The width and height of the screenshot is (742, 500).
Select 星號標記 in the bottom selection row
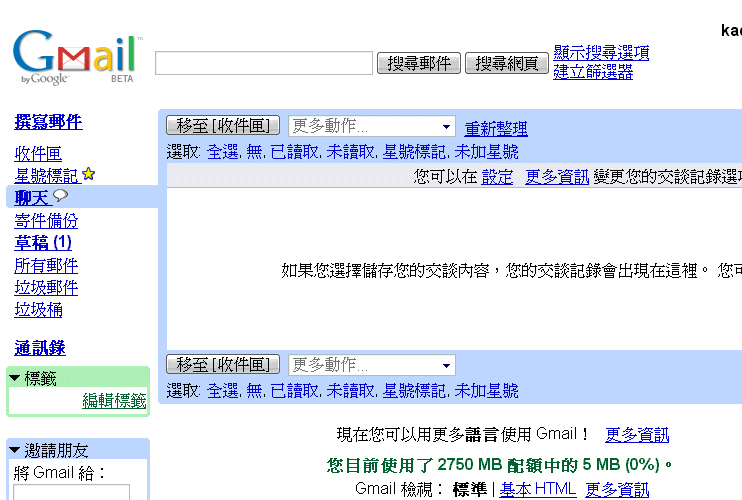click(414, 391)
